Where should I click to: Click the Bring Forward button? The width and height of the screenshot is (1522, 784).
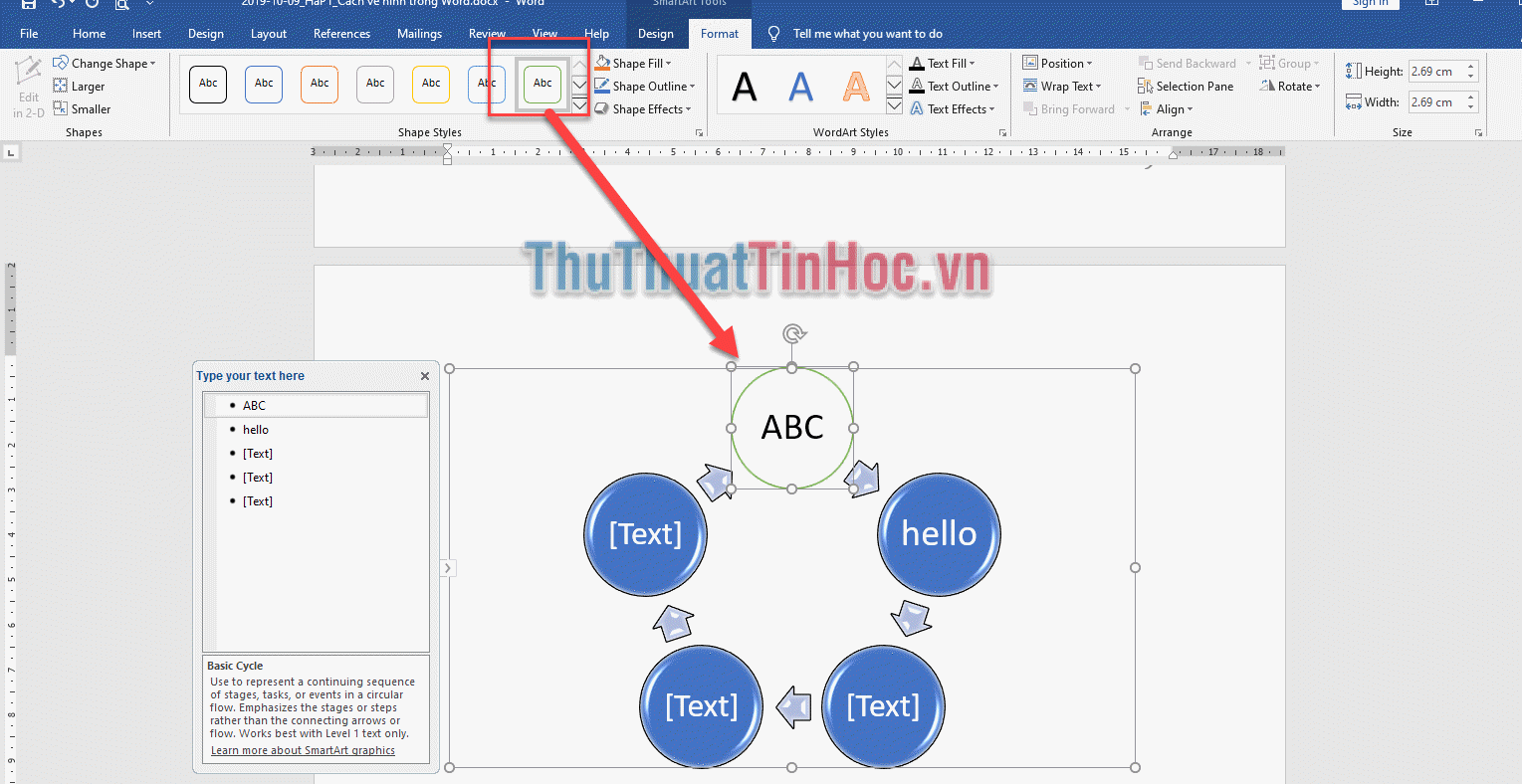point(1069,109)
